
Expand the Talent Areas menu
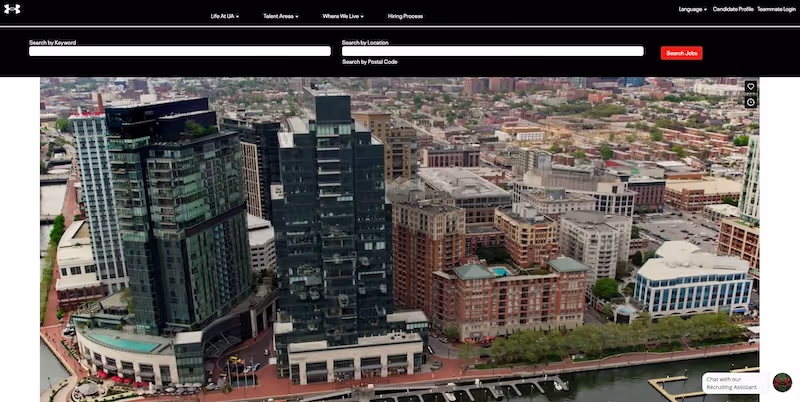(x=281, y=16)
